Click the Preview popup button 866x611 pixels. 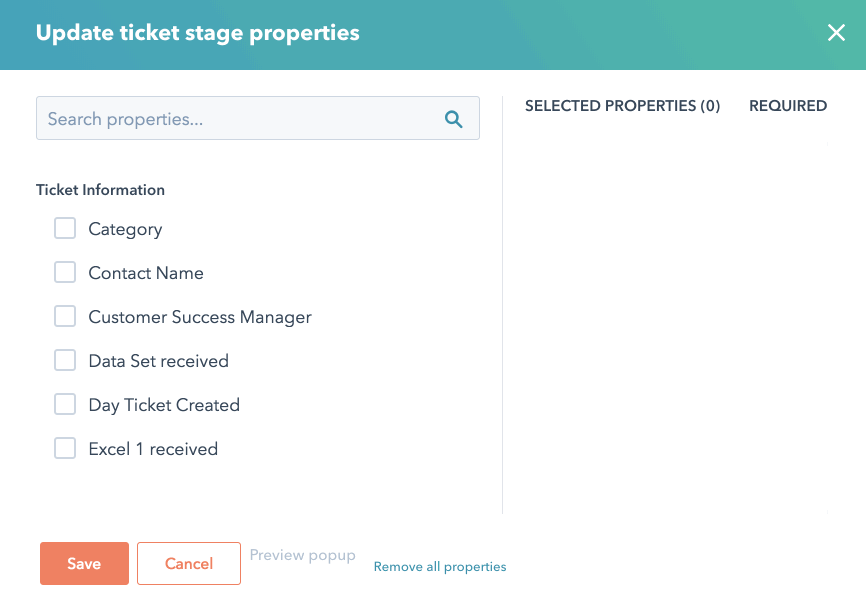(302, 555)
